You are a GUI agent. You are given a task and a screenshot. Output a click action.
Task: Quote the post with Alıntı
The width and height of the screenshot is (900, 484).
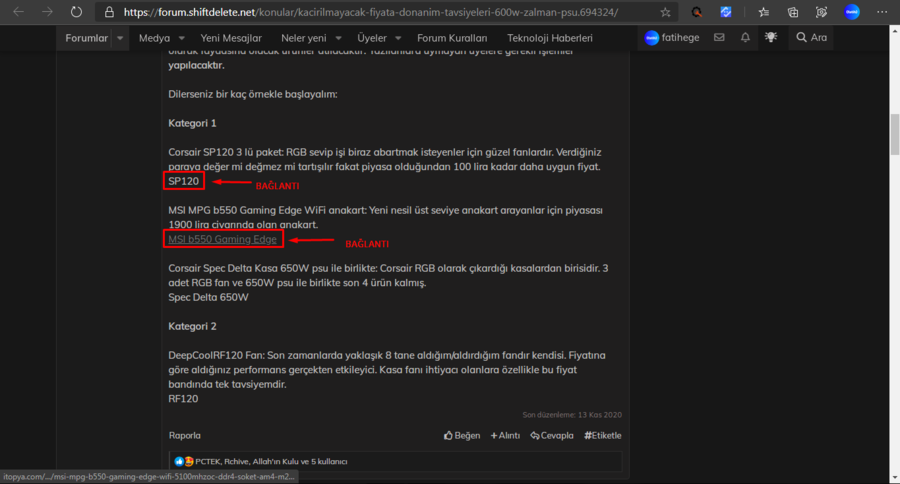click(x=505, y=436)
